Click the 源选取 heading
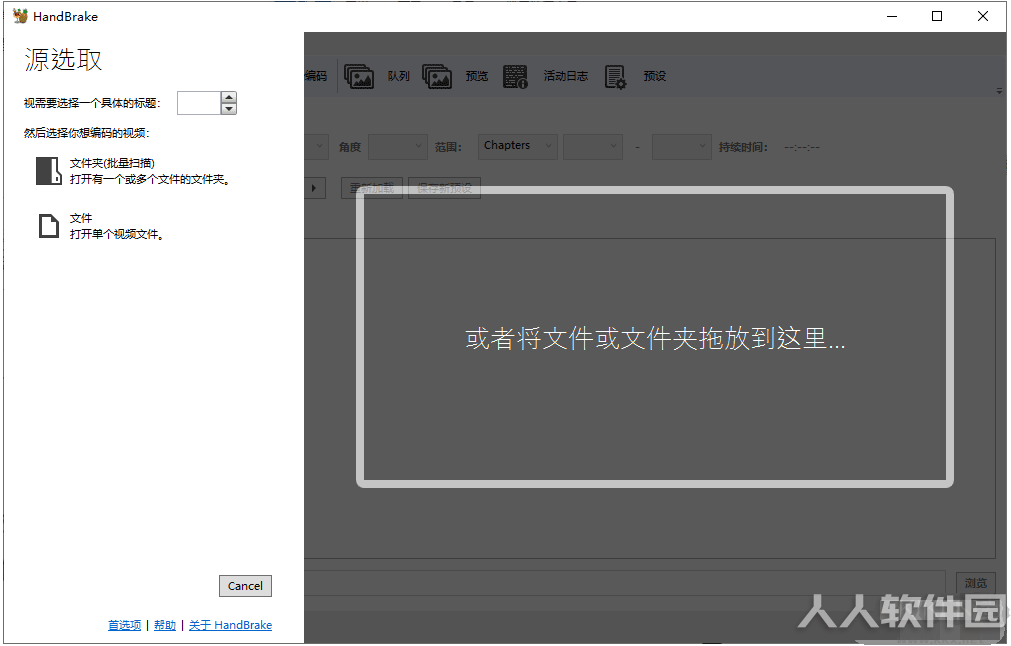The width and height of the screenshot is (1011, 646). tap(63, 59)
